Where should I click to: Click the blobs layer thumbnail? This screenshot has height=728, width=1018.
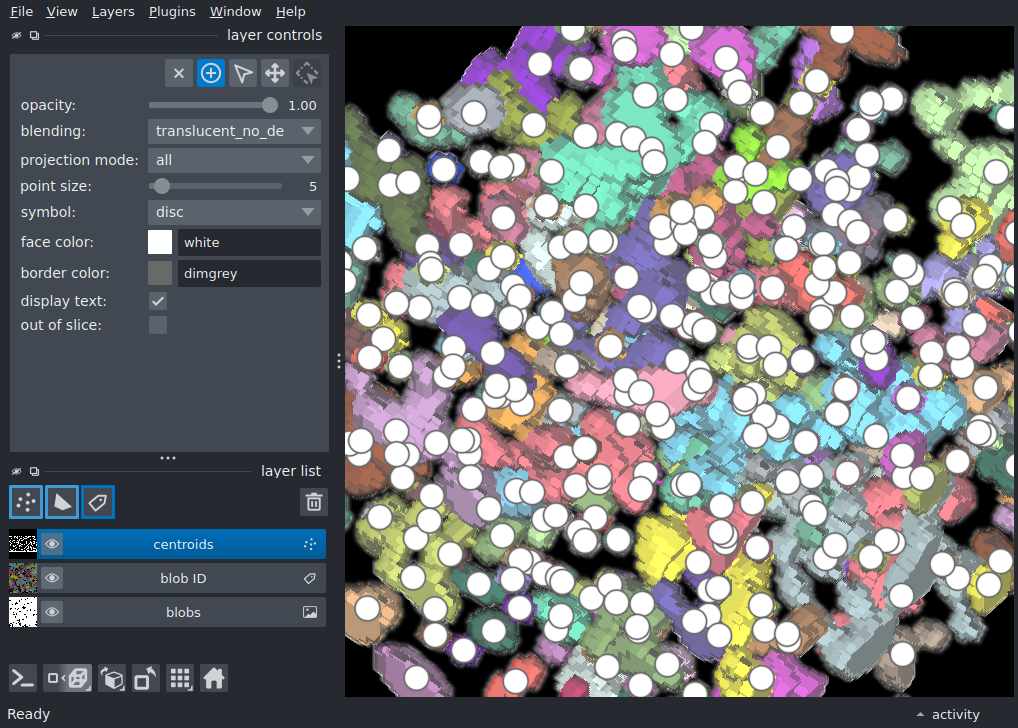pyautogui.click(x=23, y=612)
